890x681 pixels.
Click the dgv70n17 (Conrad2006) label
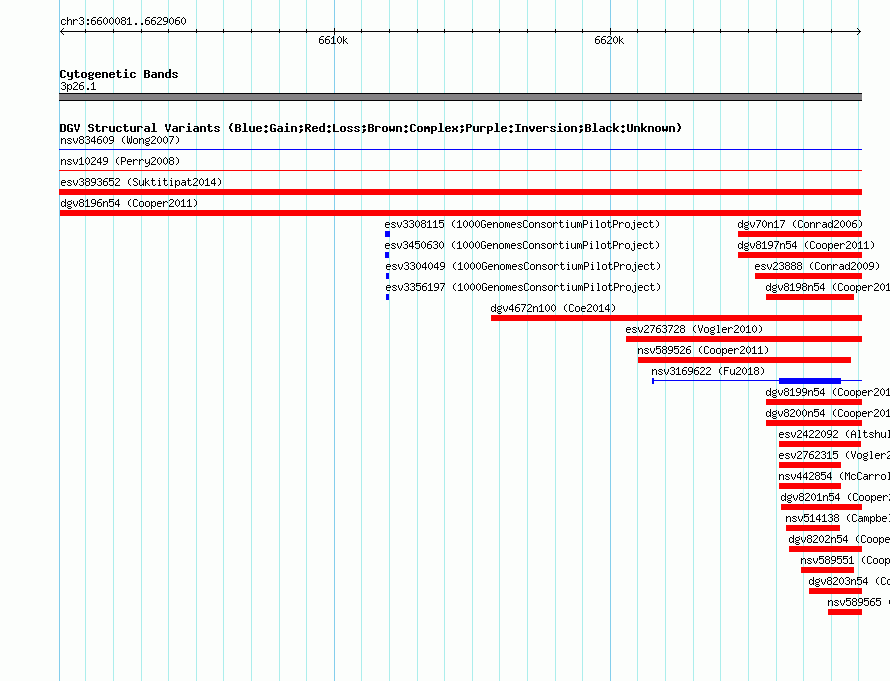[800, 224]
